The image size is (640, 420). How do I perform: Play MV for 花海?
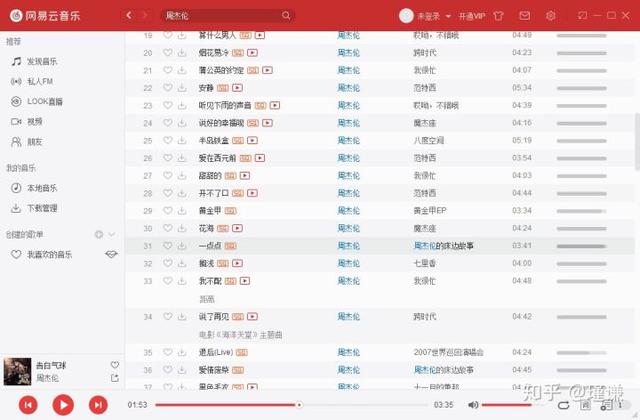click(x=238, y=228)
